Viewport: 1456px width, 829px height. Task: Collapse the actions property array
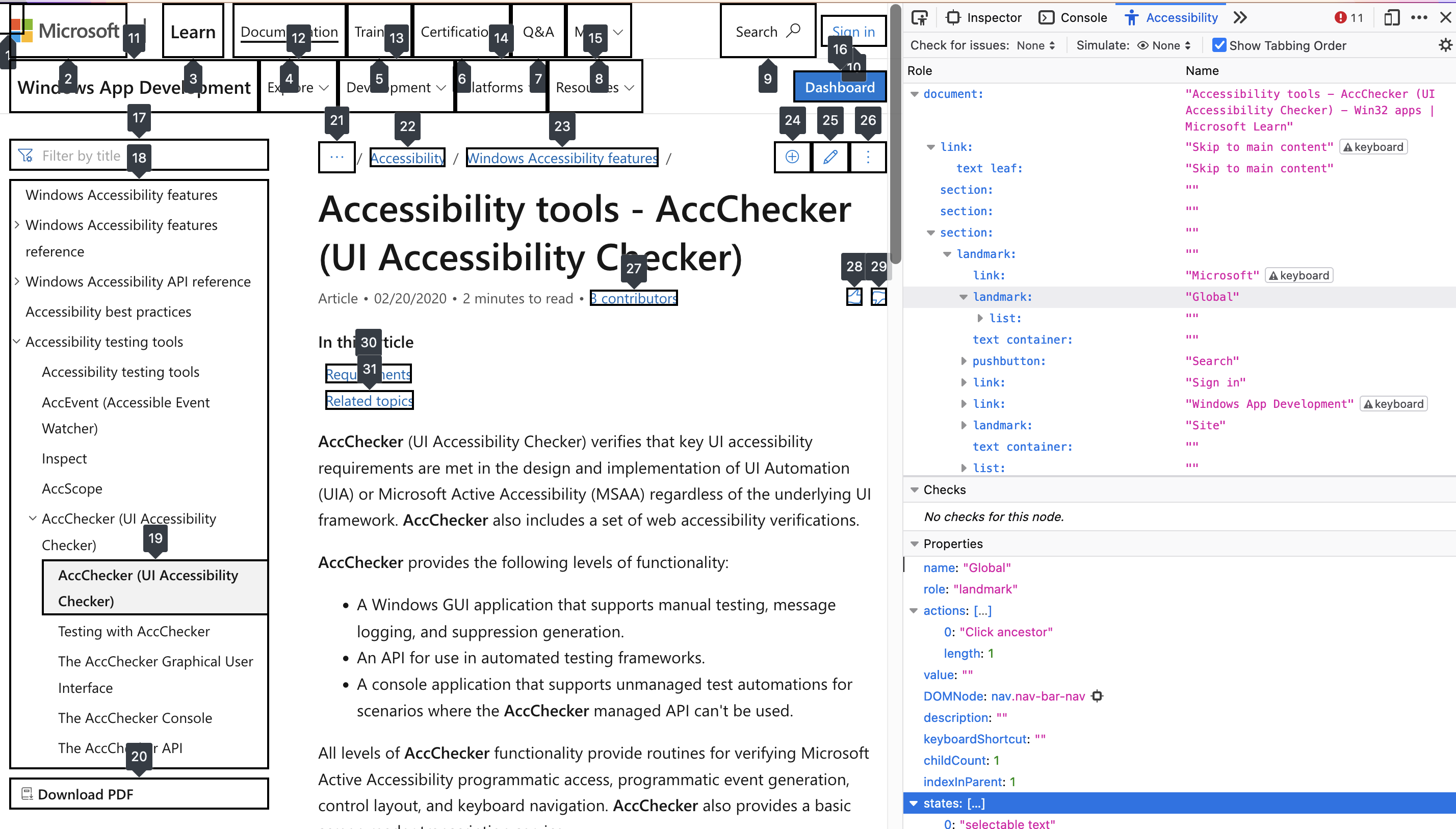pos(914,611)
